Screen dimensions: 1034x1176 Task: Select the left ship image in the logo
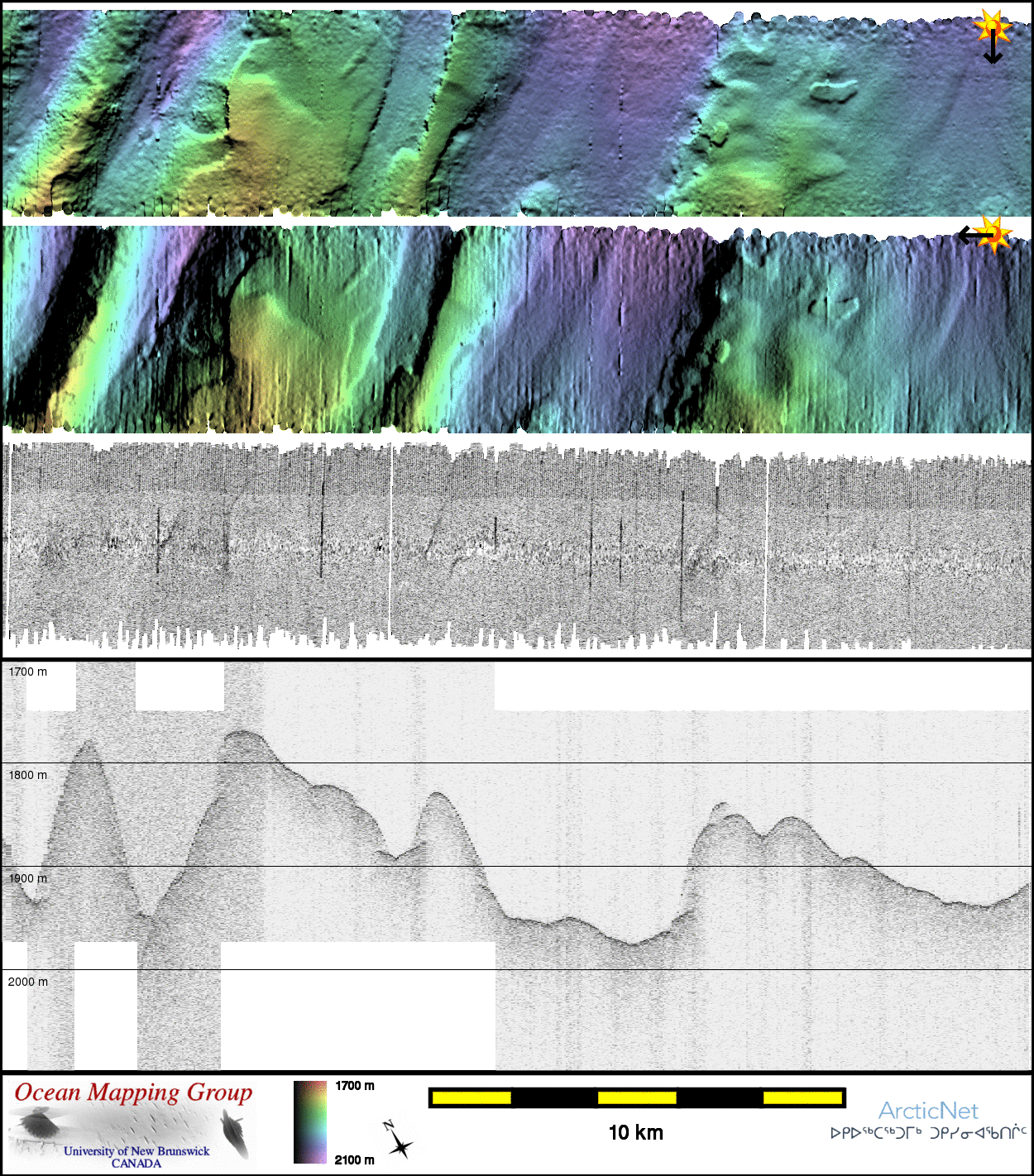click(x=37, y=1125)
